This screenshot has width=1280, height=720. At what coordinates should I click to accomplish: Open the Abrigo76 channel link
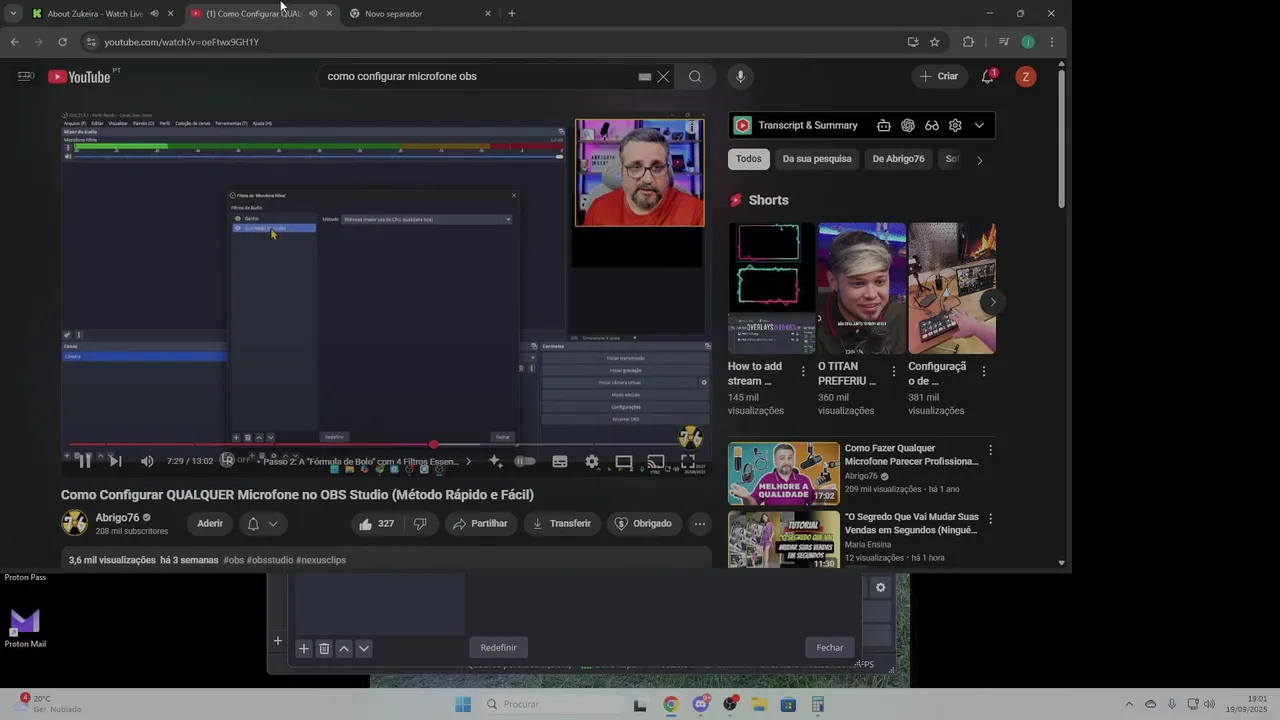pyautogui.click(x=117, y=518)
